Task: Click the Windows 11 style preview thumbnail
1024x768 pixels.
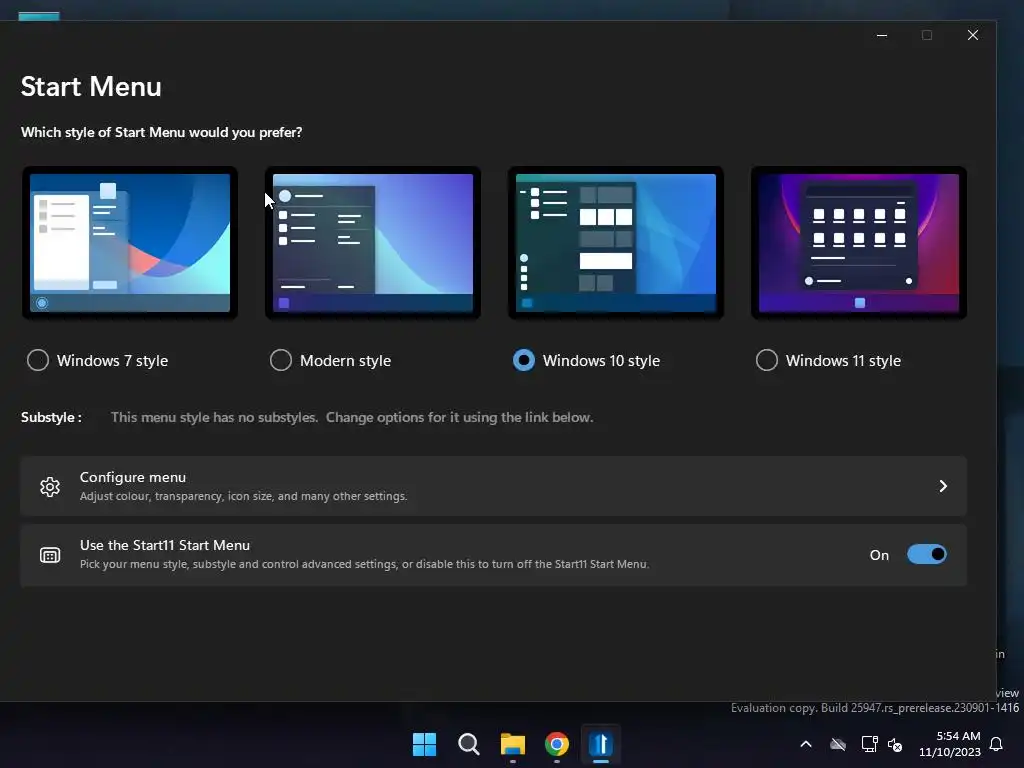Action: coord(859,243)
